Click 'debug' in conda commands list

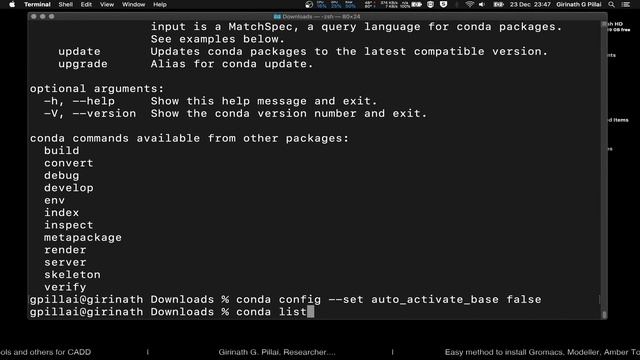pyautogui.click(x=62, y=176)
